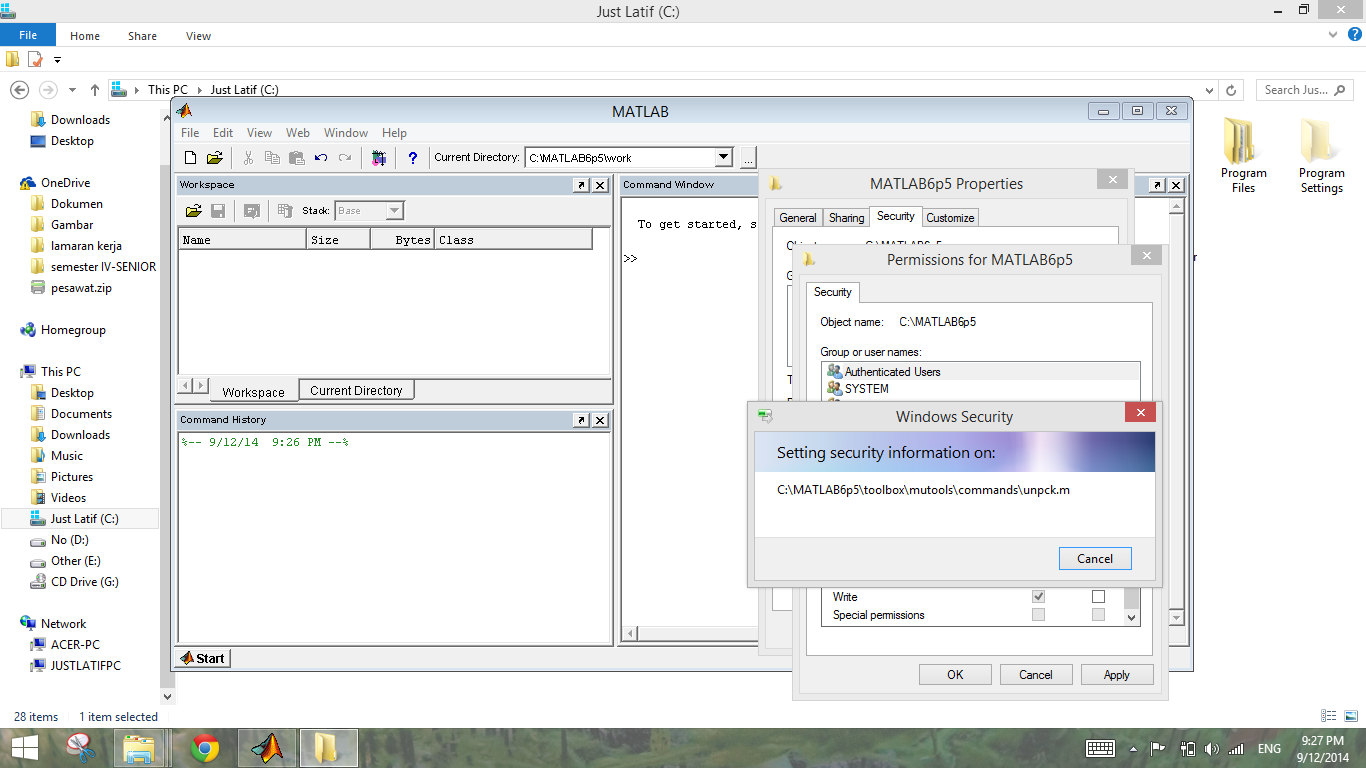Select Authenticated Users in group list
This screenshot has height=768, width=1366.
[x=980, y=372]
